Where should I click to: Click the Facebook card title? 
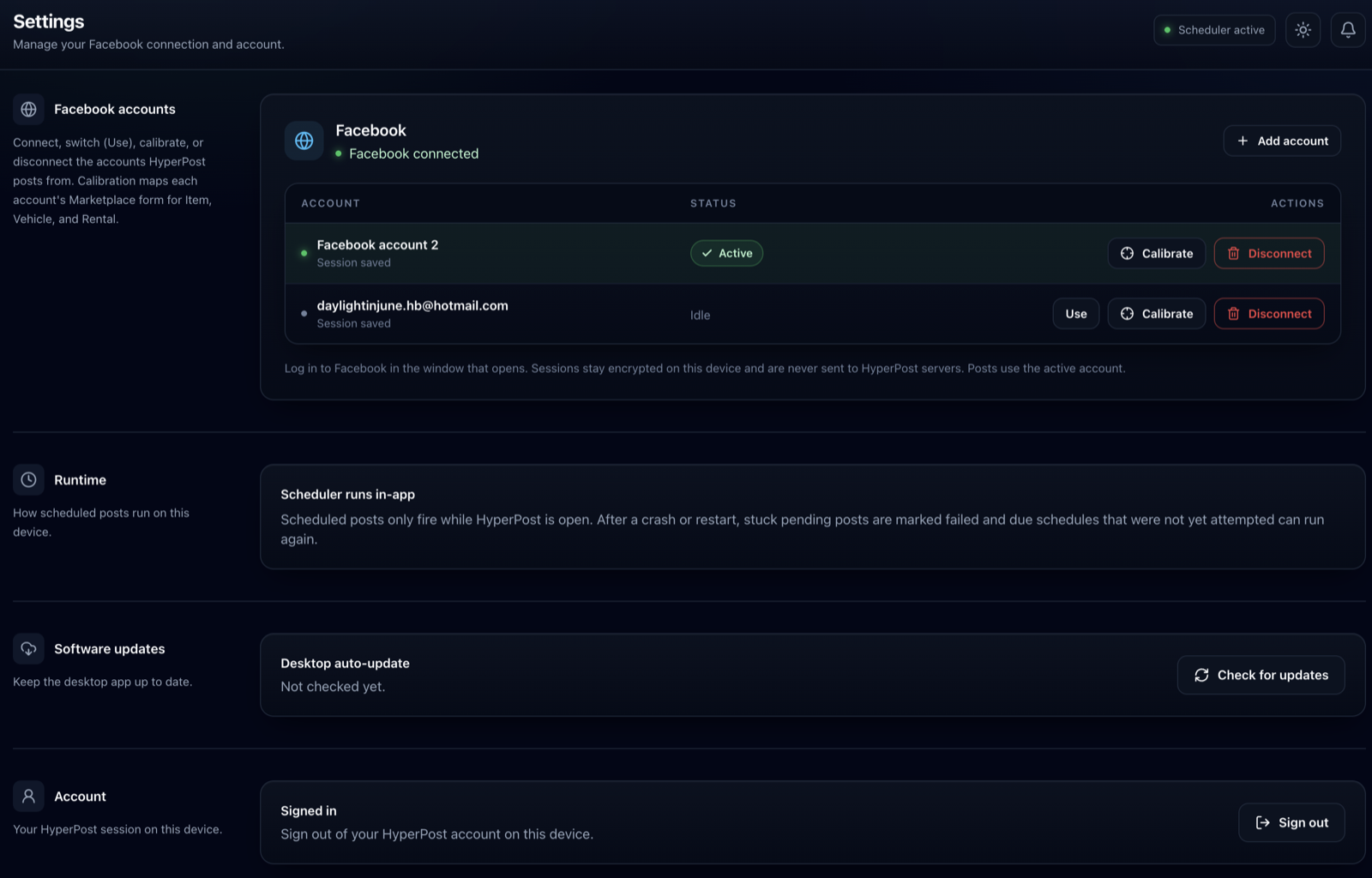pyautogui.click(x=370, y=130)
